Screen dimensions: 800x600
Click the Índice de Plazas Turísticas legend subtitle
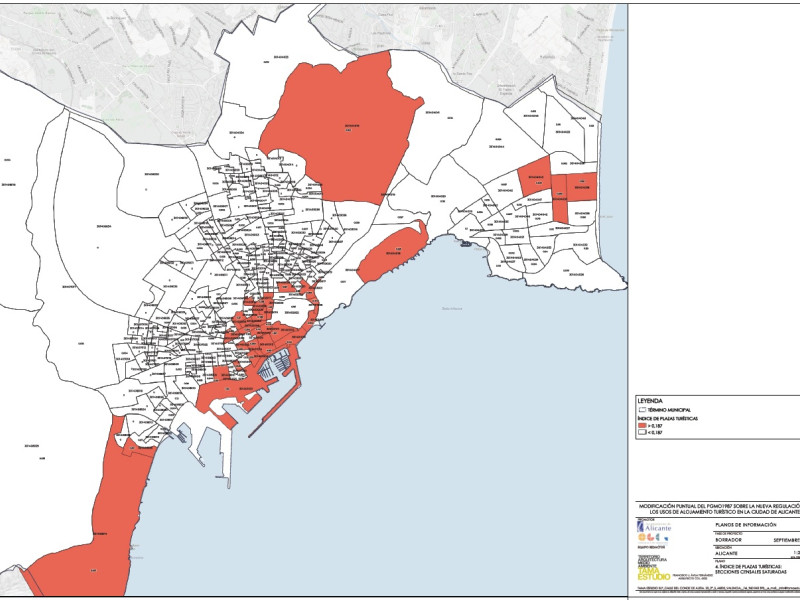pos(667,418)
